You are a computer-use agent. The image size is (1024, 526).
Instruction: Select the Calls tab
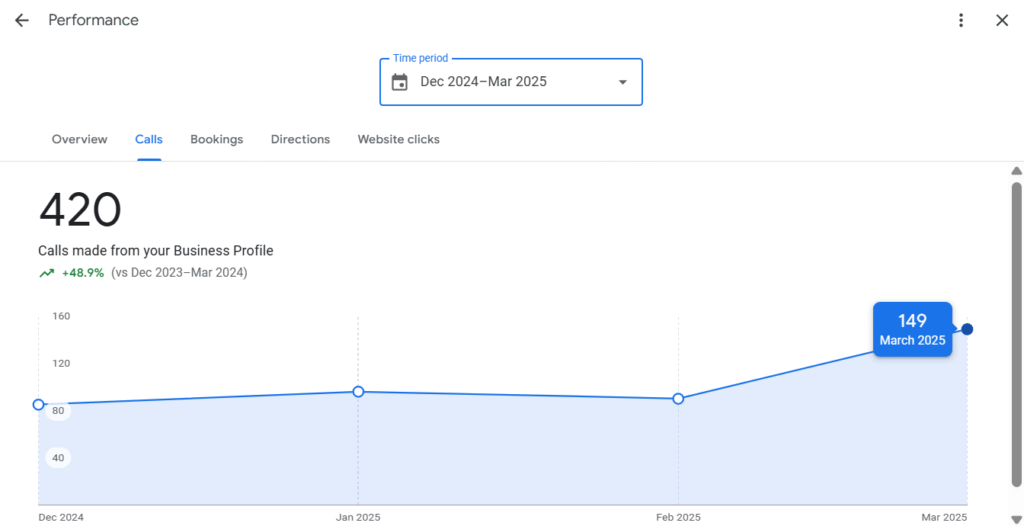click(149, 139)
